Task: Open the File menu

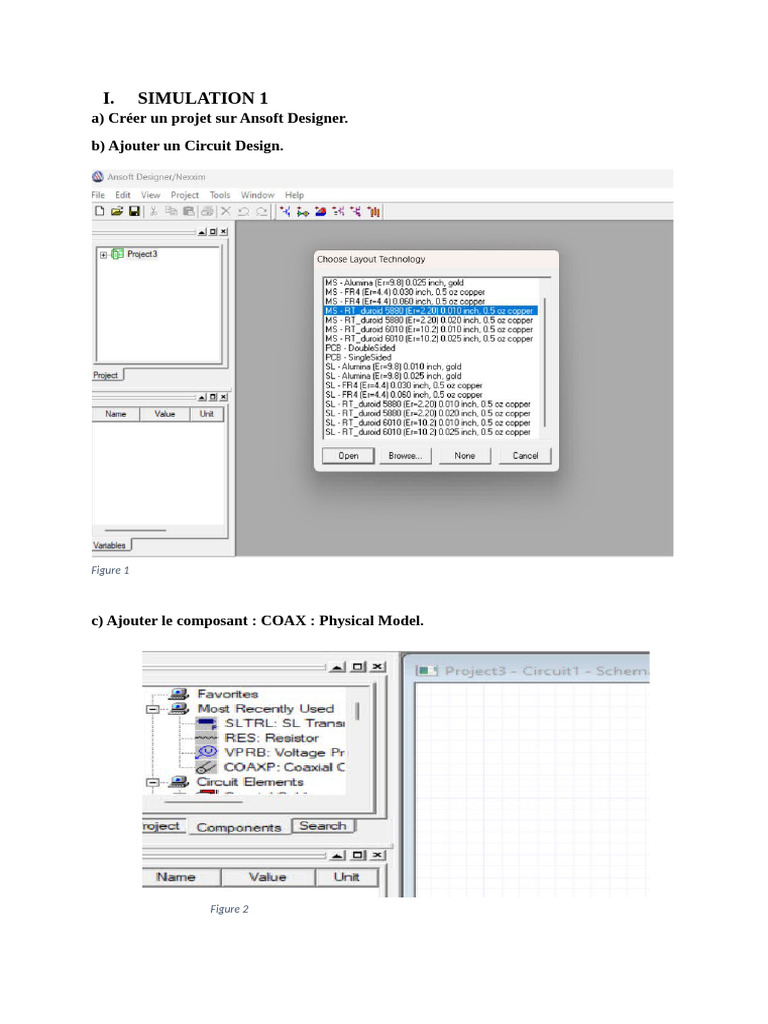Action: [x=98, y=195]
